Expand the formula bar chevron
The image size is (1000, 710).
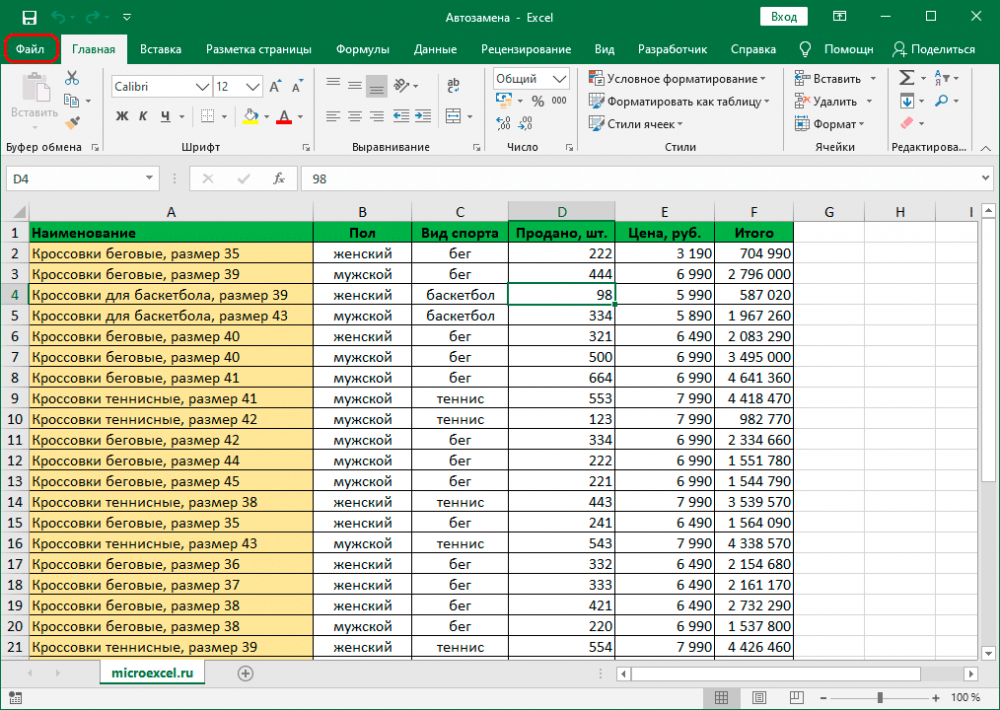pyautogui.click(x=985, y=179)
